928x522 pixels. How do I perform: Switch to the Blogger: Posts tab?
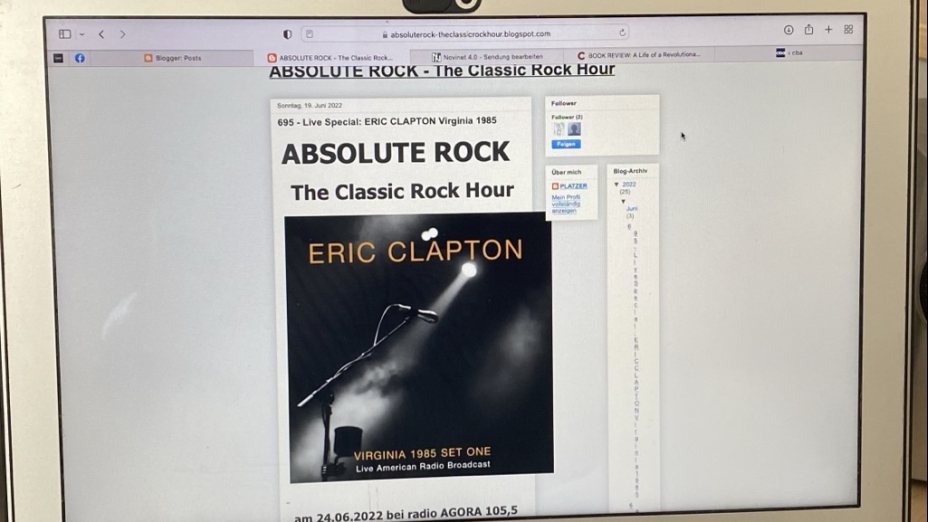172,58
